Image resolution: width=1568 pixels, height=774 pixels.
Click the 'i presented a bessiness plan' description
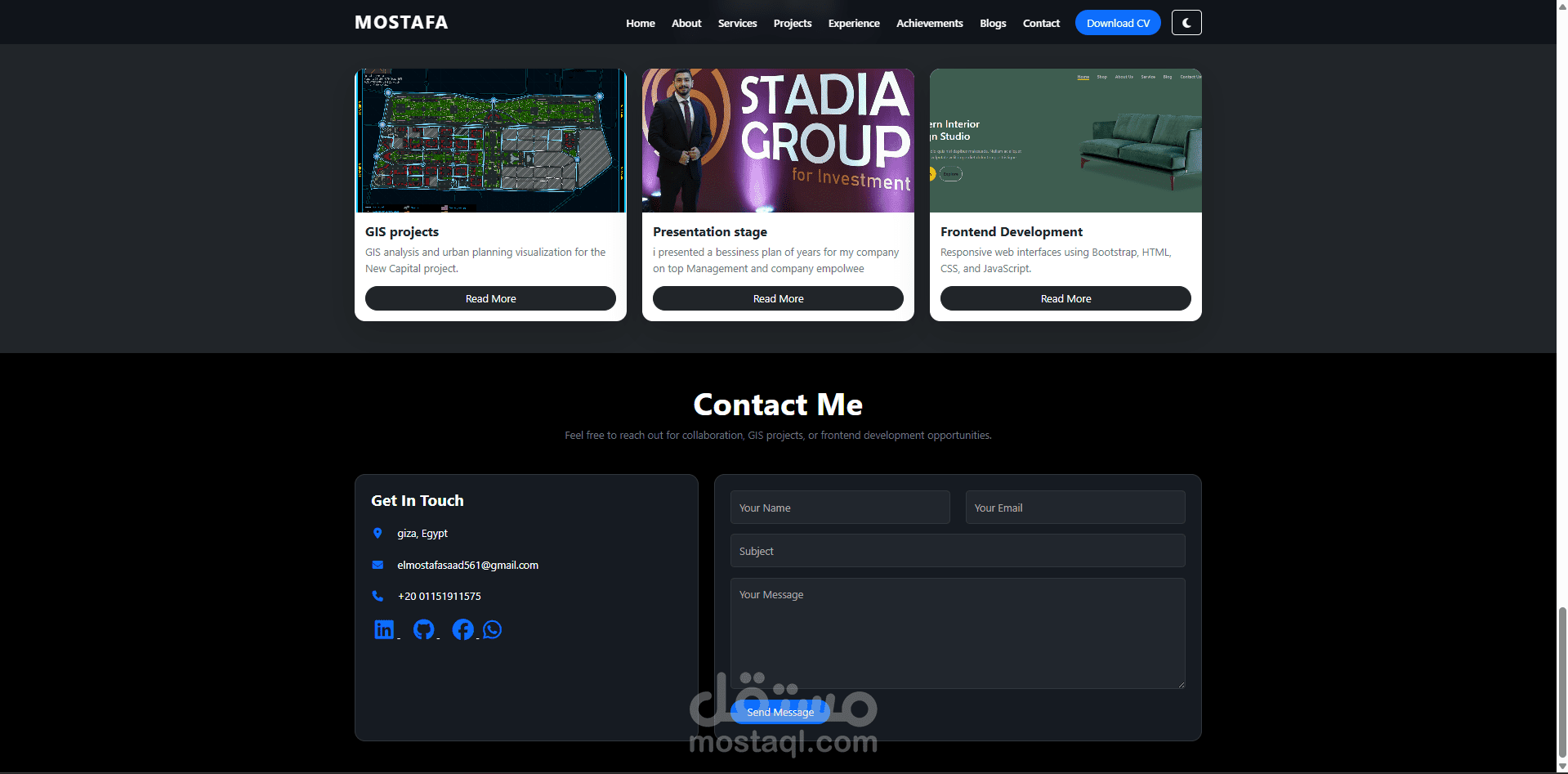(775, 260)
